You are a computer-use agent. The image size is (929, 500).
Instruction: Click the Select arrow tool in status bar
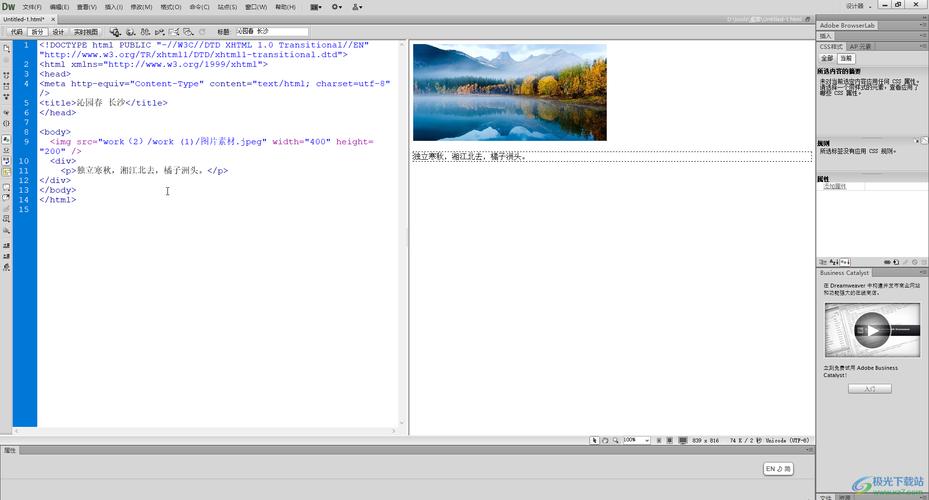[x=594, y=440]
